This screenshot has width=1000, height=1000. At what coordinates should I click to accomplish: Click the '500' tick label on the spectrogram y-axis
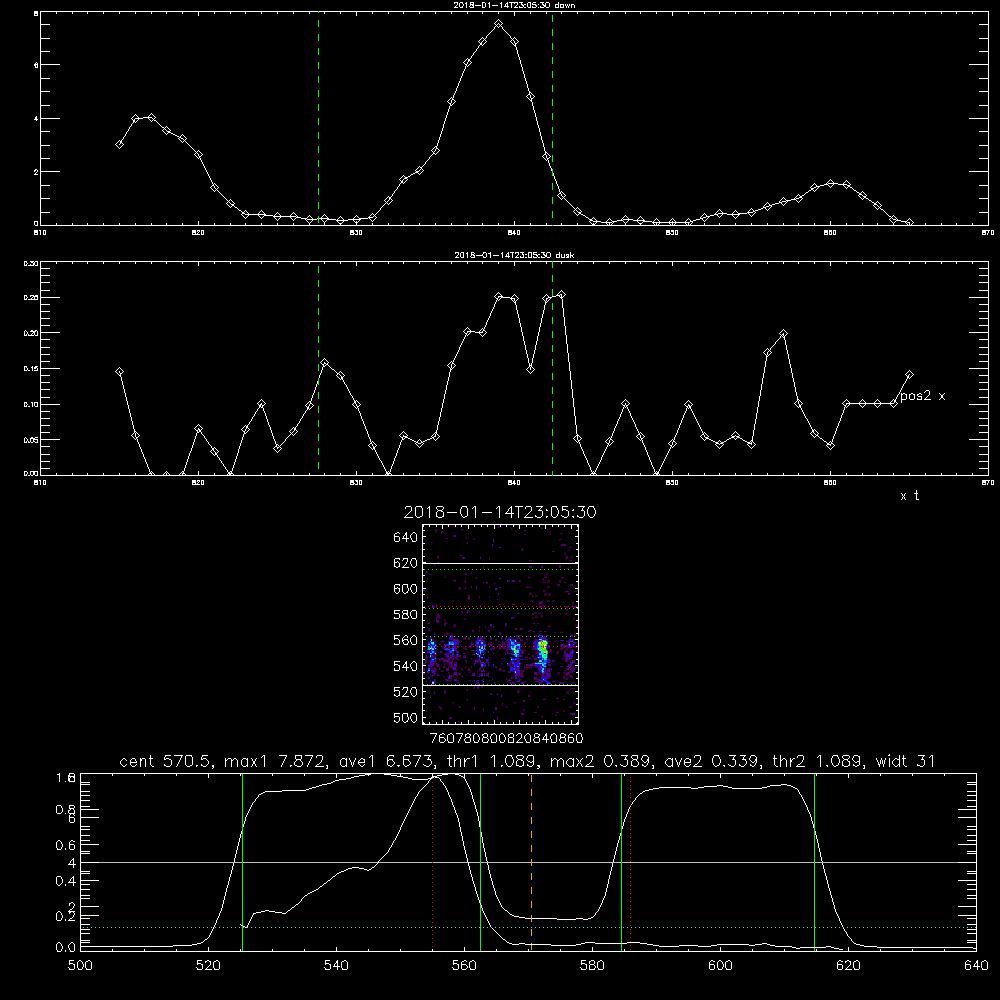406,718
